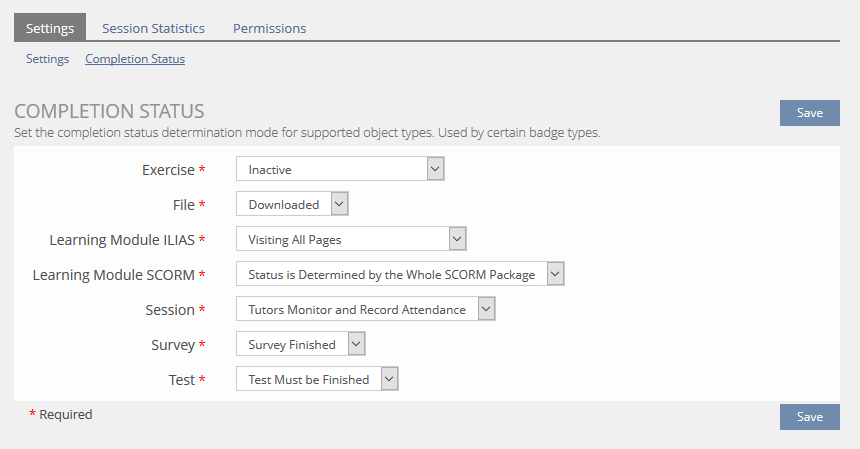Click the Survey field label
The image size is (860, 449).
click(172, 345)
